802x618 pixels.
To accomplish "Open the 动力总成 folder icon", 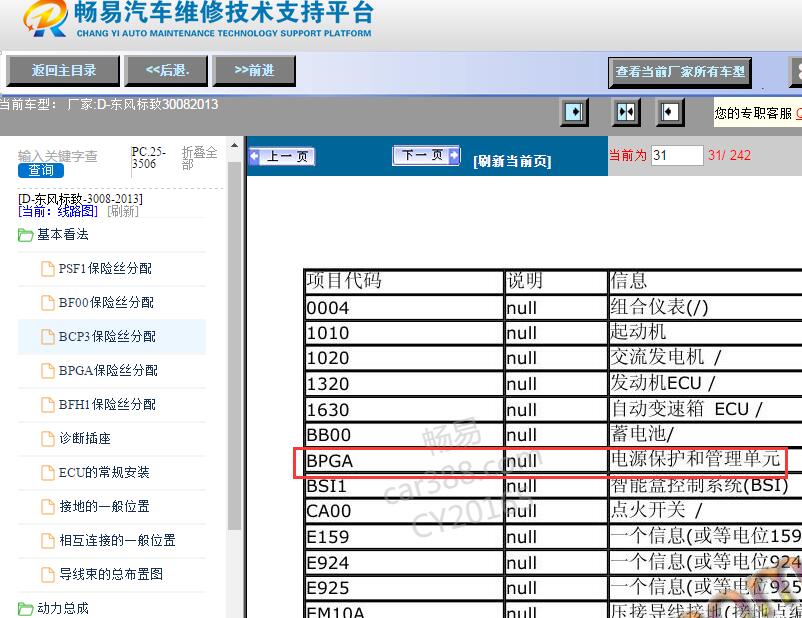I will 26,609.
